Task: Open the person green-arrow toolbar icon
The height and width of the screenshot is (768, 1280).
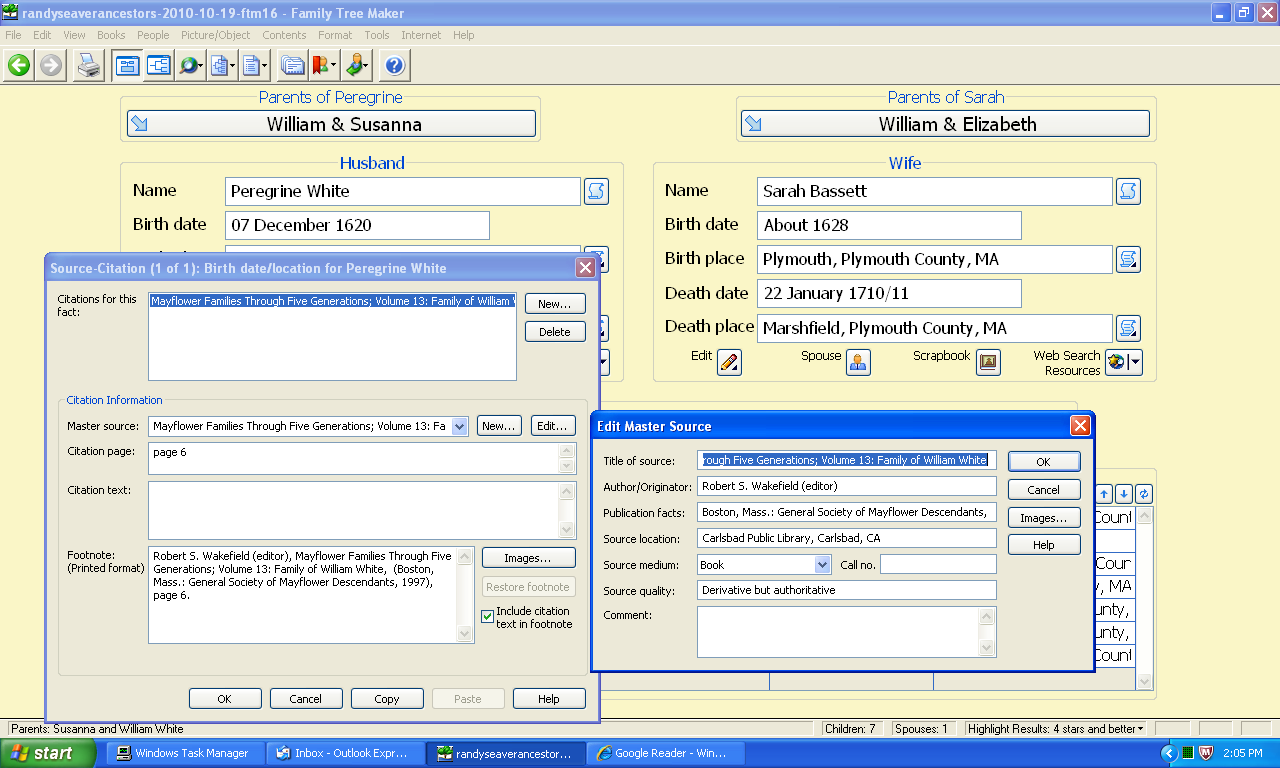Action: [x=357, y=66]
